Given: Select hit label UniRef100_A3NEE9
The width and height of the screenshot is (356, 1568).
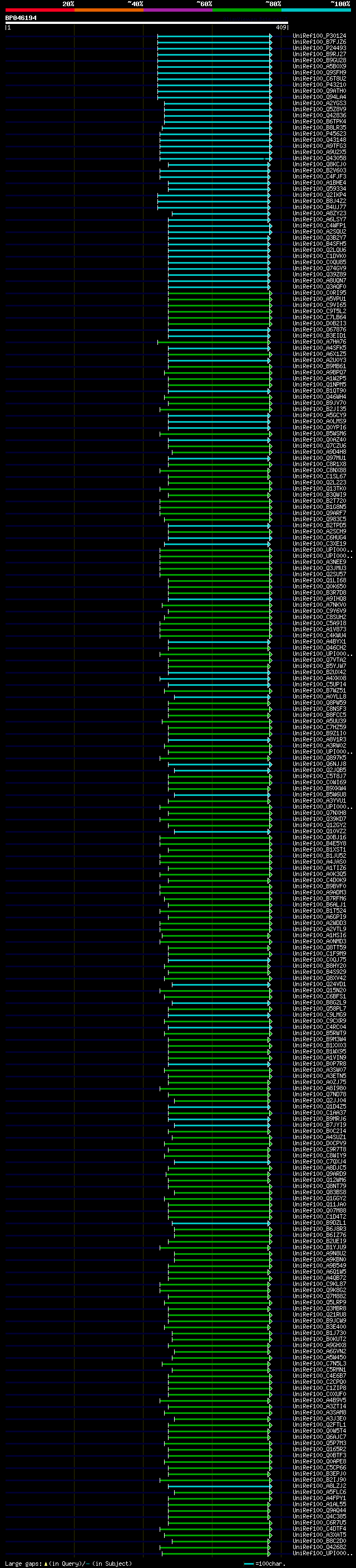Looking at the screenshot, I should pos(319,562).
